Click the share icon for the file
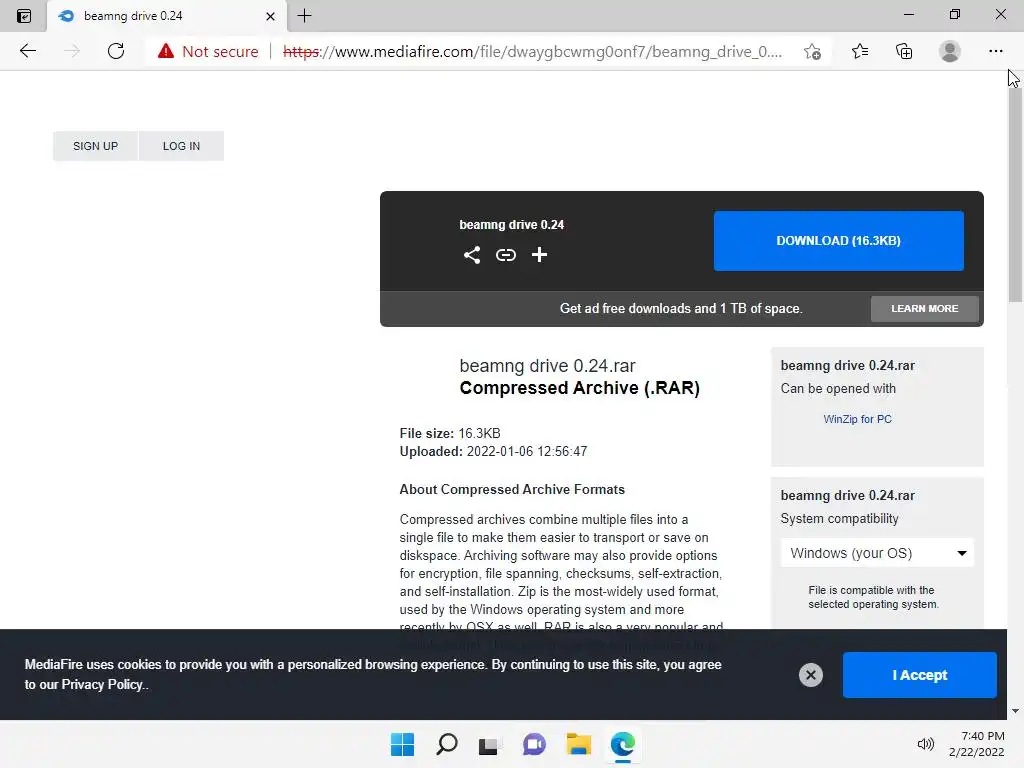This screenshot has width=1024, height=768. pyautogui.click(x=472, y=255)
